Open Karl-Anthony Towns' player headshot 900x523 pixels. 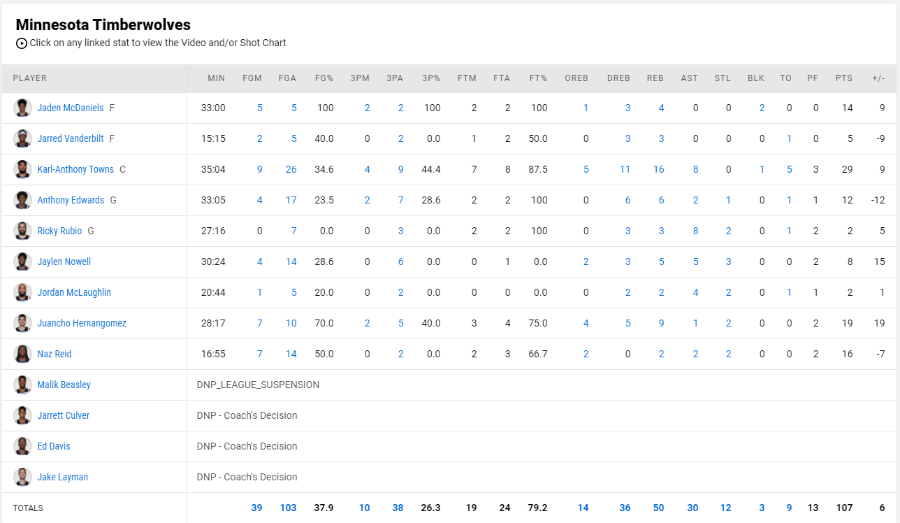point(22,169)
